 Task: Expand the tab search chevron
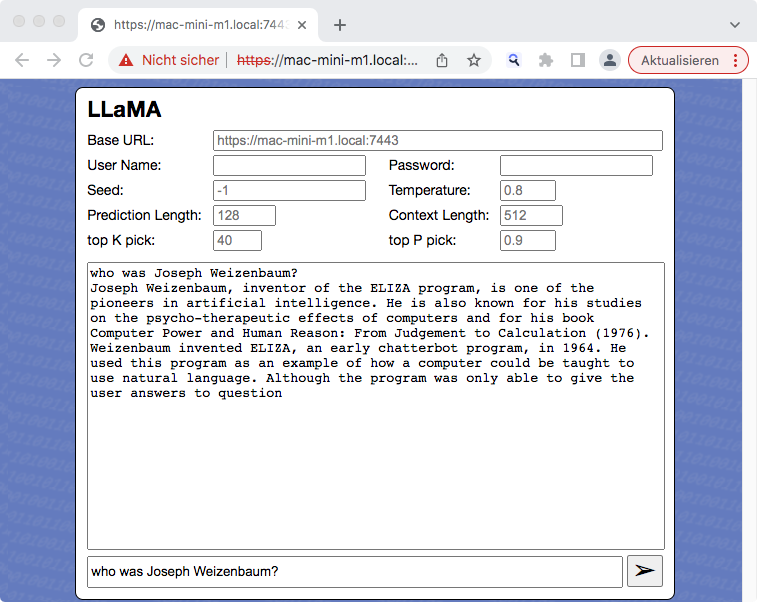tap(735, 25)
